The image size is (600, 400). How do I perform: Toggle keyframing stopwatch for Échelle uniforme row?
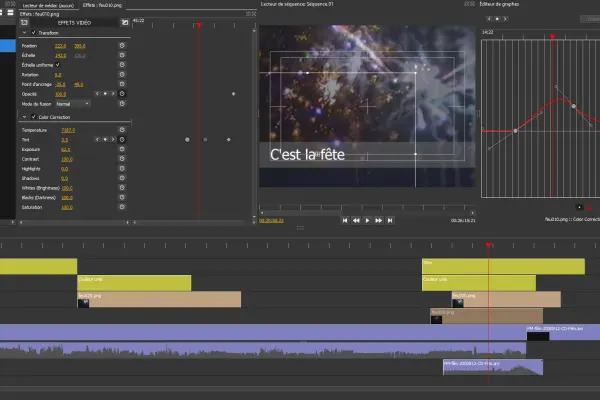[x=122, y=65]
